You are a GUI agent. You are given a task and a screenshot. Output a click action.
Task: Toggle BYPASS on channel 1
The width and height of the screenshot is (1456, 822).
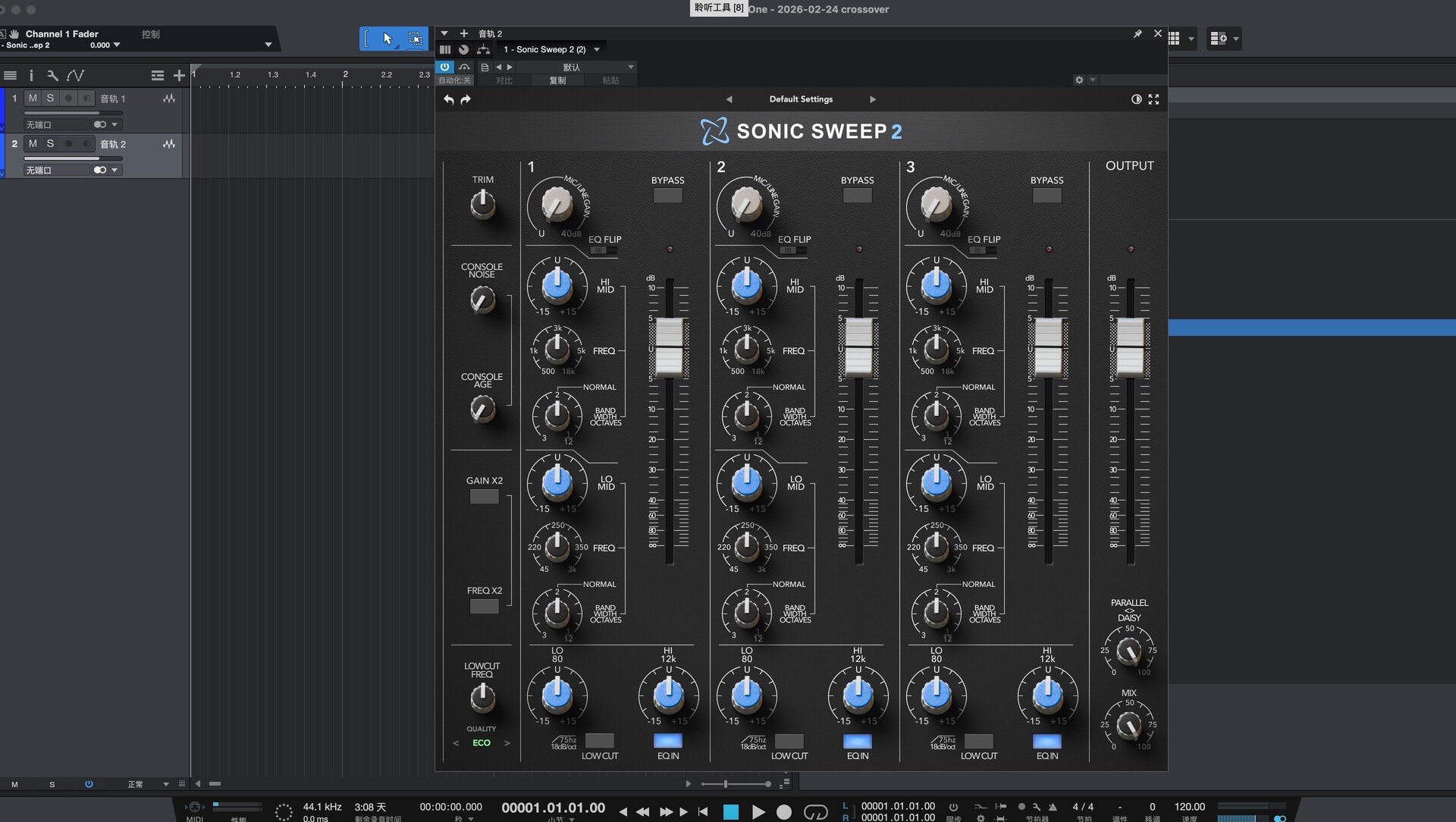tap(667, 195)
